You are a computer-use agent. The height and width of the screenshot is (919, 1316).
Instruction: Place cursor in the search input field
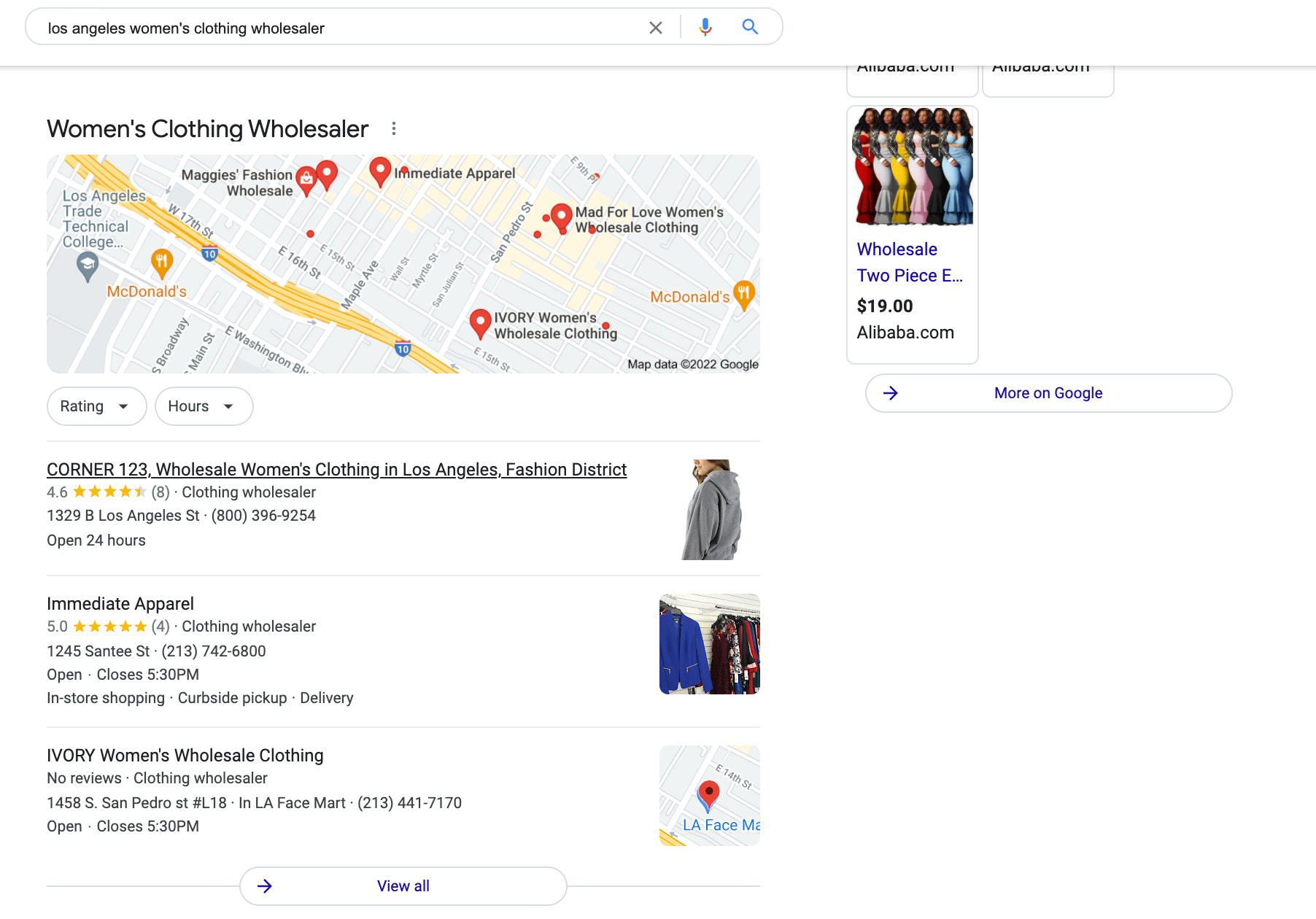pyautogui.click(x=328, y=28)
